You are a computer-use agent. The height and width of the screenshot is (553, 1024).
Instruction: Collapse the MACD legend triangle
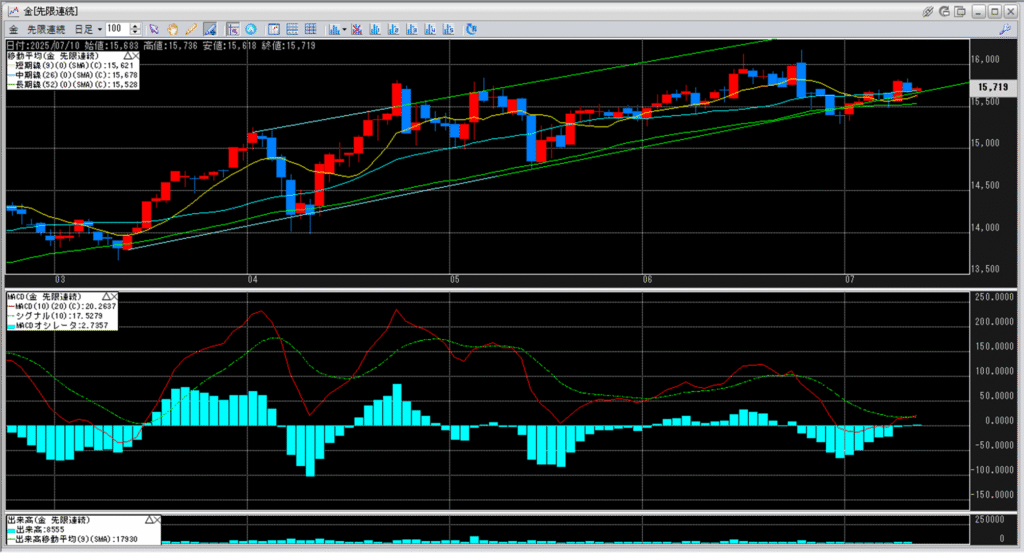(106, 296)
